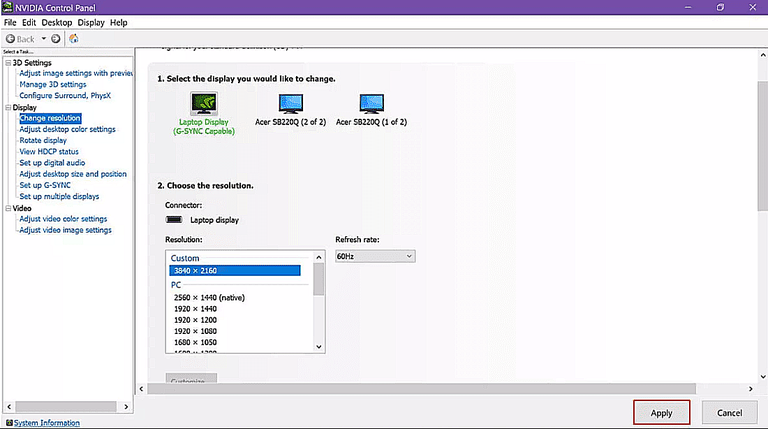
Task: Click the main panel scroll up arrow
Action: (x=763, y=55)
